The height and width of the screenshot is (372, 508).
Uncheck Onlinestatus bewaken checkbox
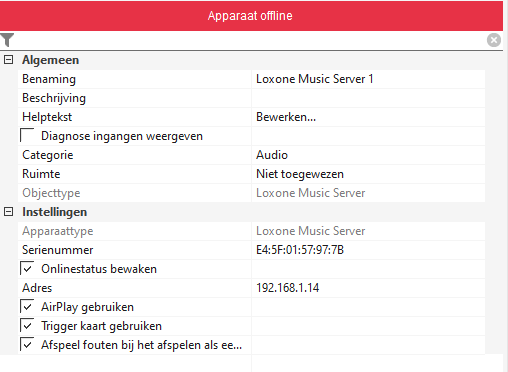[x=27, y=269]
